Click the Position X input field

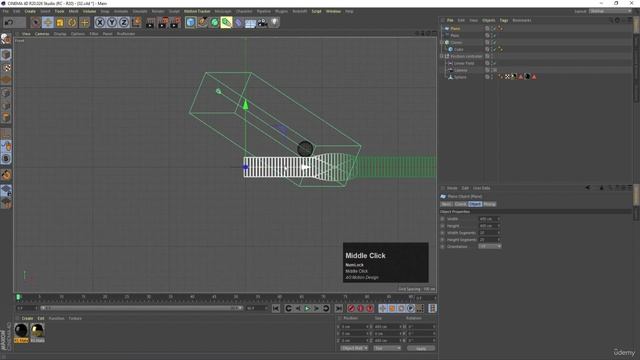click(354, 327)
